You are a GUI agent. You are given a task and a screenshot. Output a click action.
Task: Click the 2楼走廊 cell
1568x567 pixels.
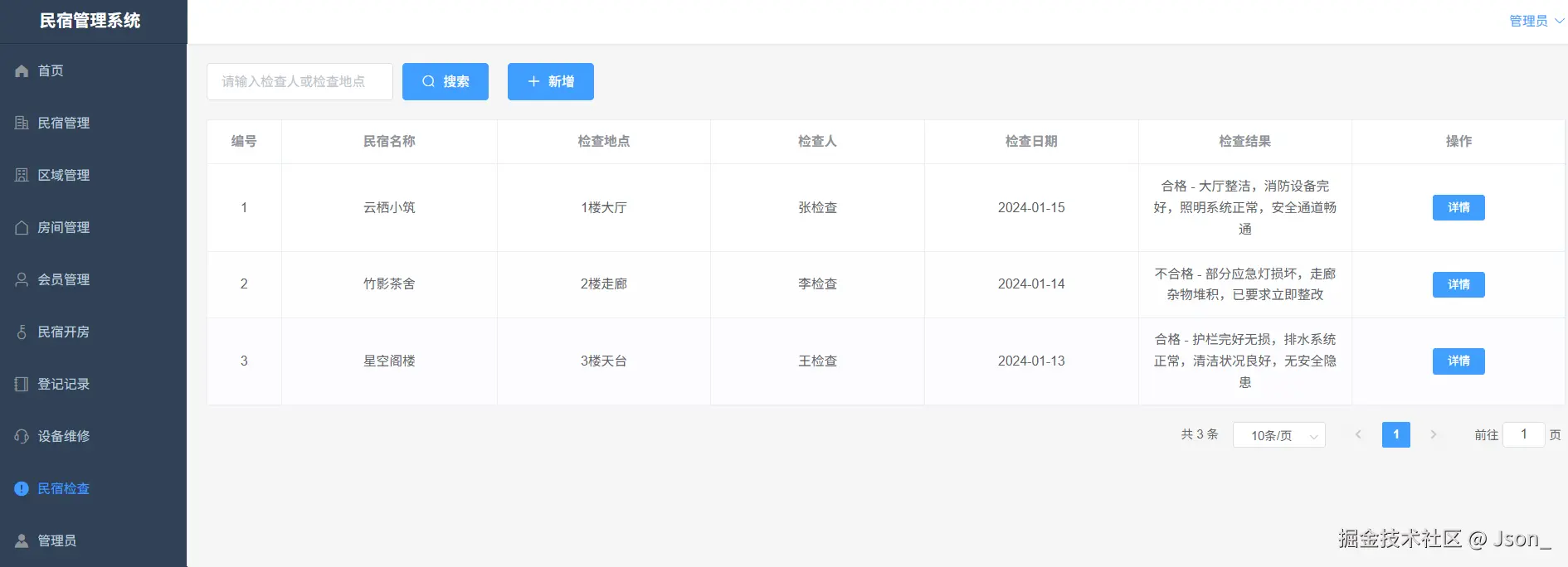[603, 283]
